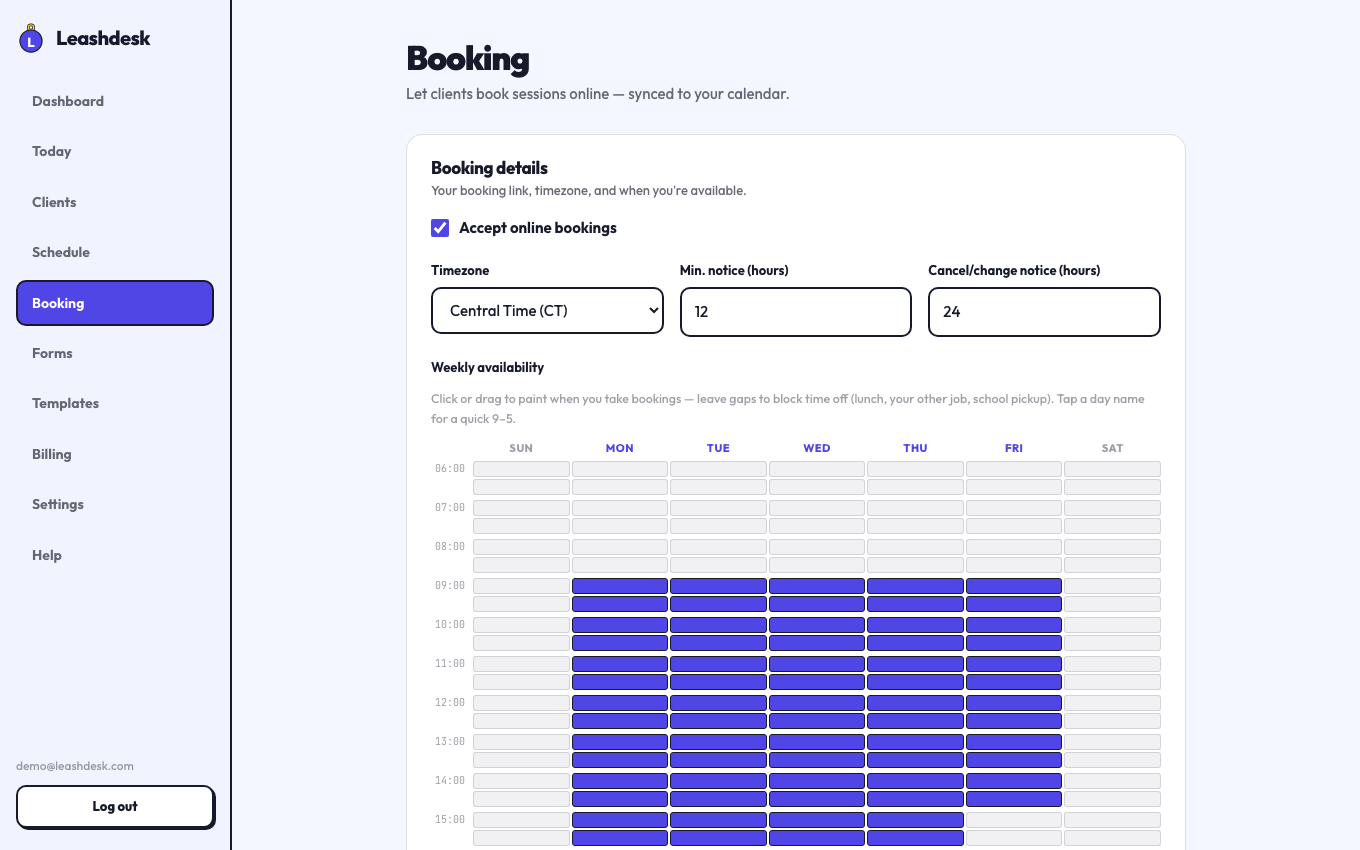Select the Booking sidebar item
The width and height of the screenshot is (1360, 850).
tap(115, 303)
